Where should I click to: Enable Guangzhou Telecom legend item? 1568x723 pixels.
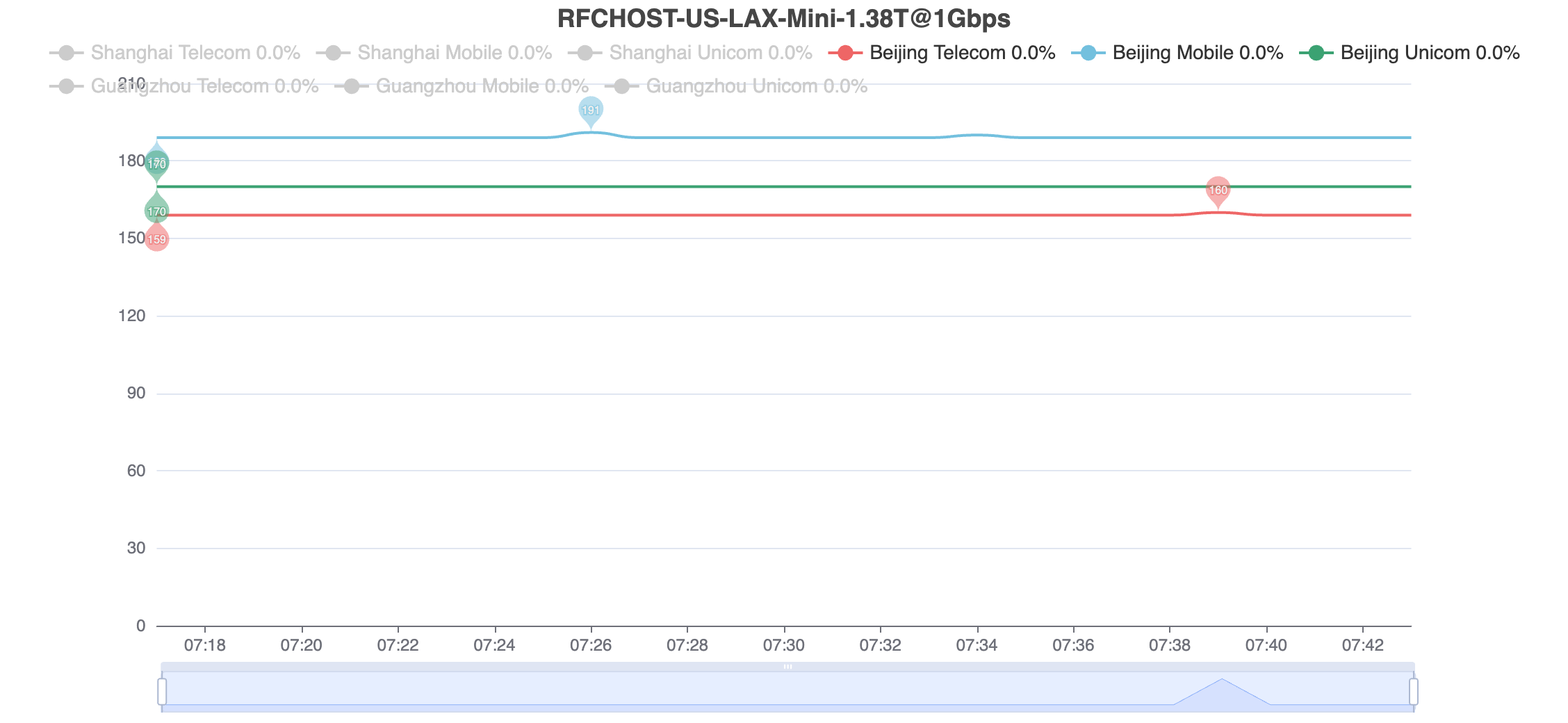coord(184,86)
